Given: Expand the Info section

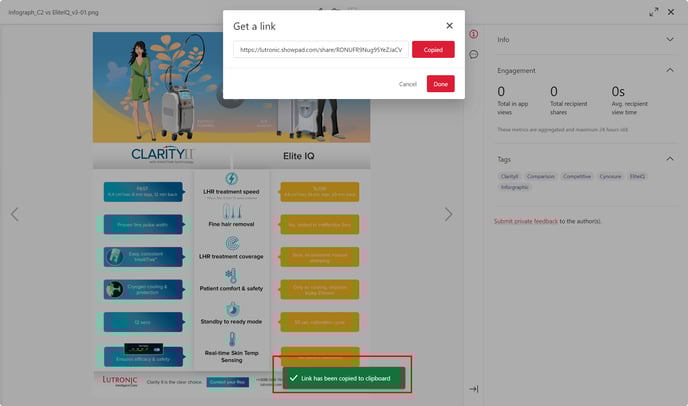Looking at the screenshot, I should coord(669,39).
